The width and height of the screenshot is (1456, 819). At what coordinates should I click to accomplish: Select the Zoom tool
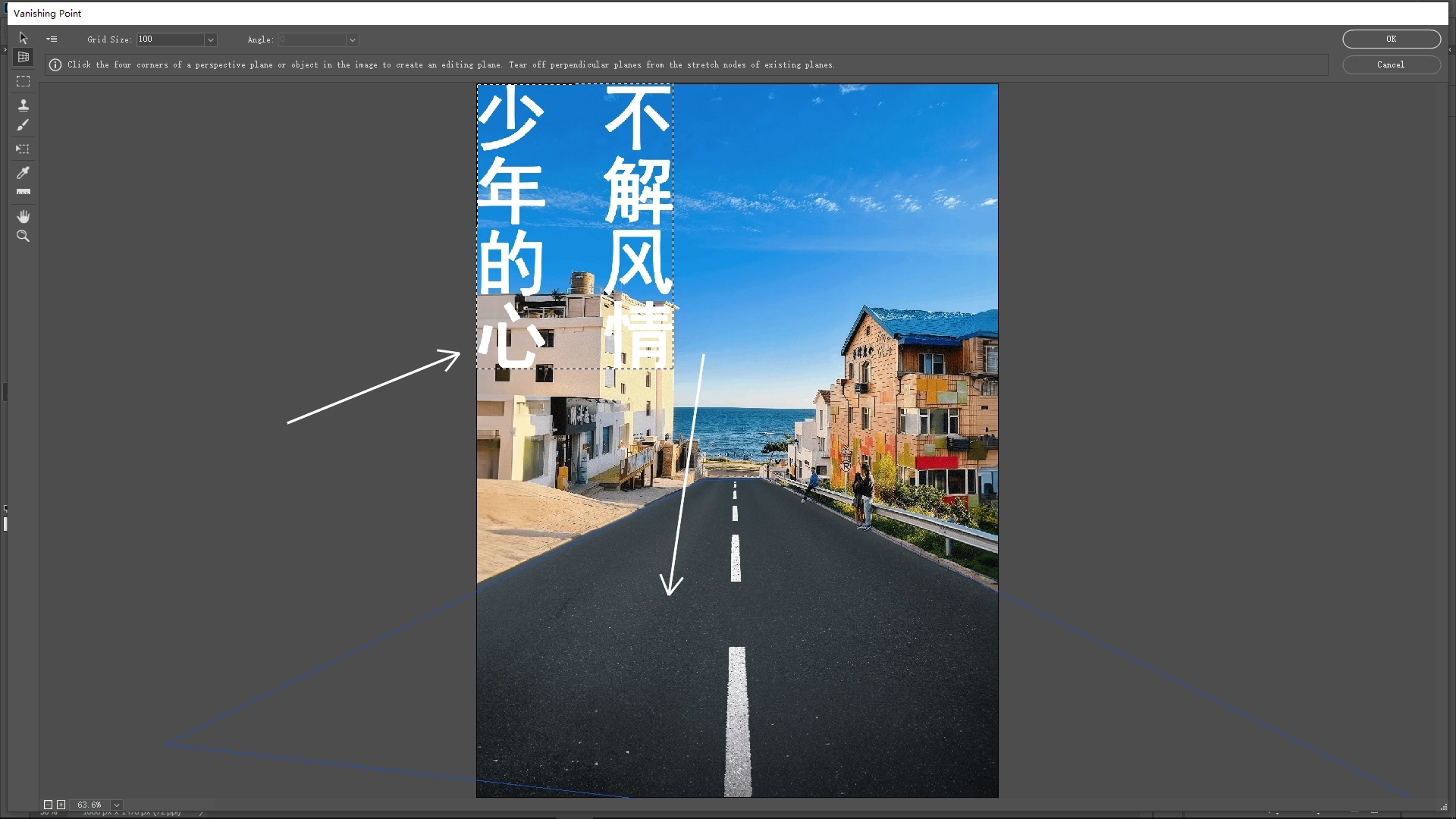pyautogui.click(x=23, y=236)
